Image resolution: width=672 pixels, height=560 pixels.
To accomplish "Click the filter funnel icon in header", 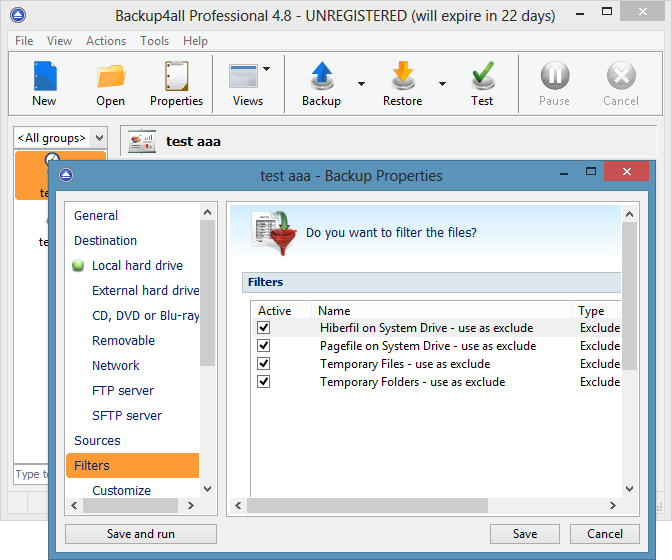I will (274, 233).
